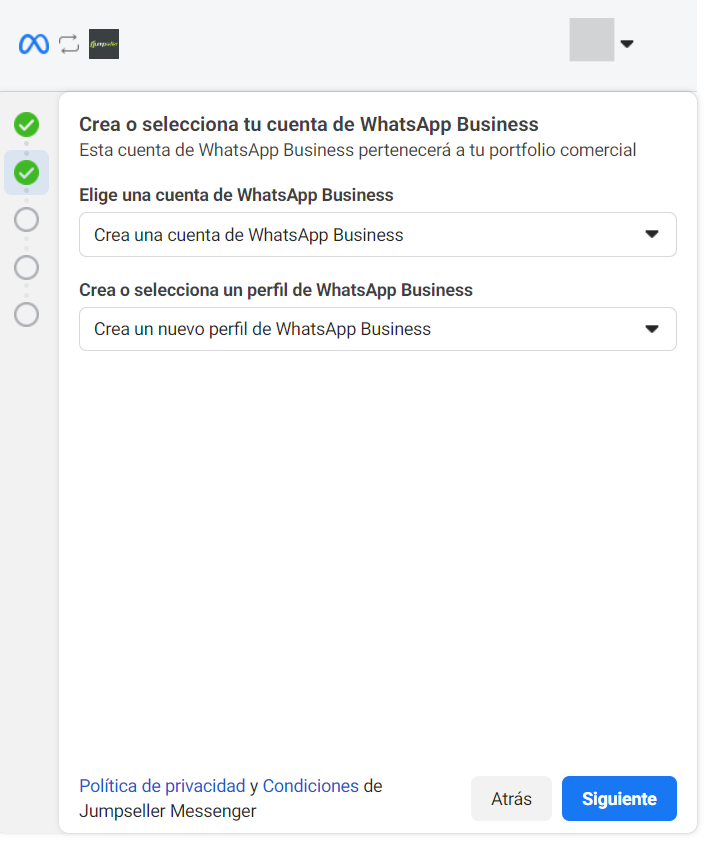Click "Elige una cuenta de WhatsApp Business" label
Screen dimensions: 713x856
236,195
